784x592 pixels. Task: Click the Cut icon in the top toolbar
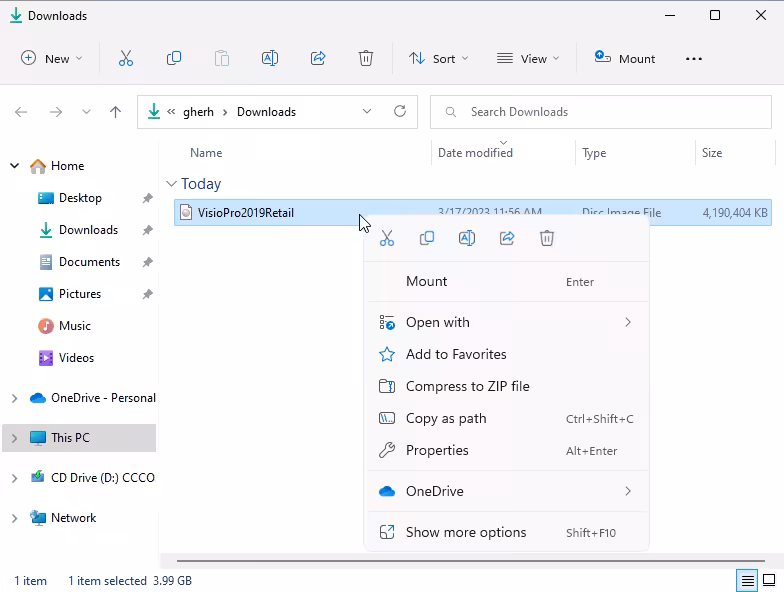(126, 58)
